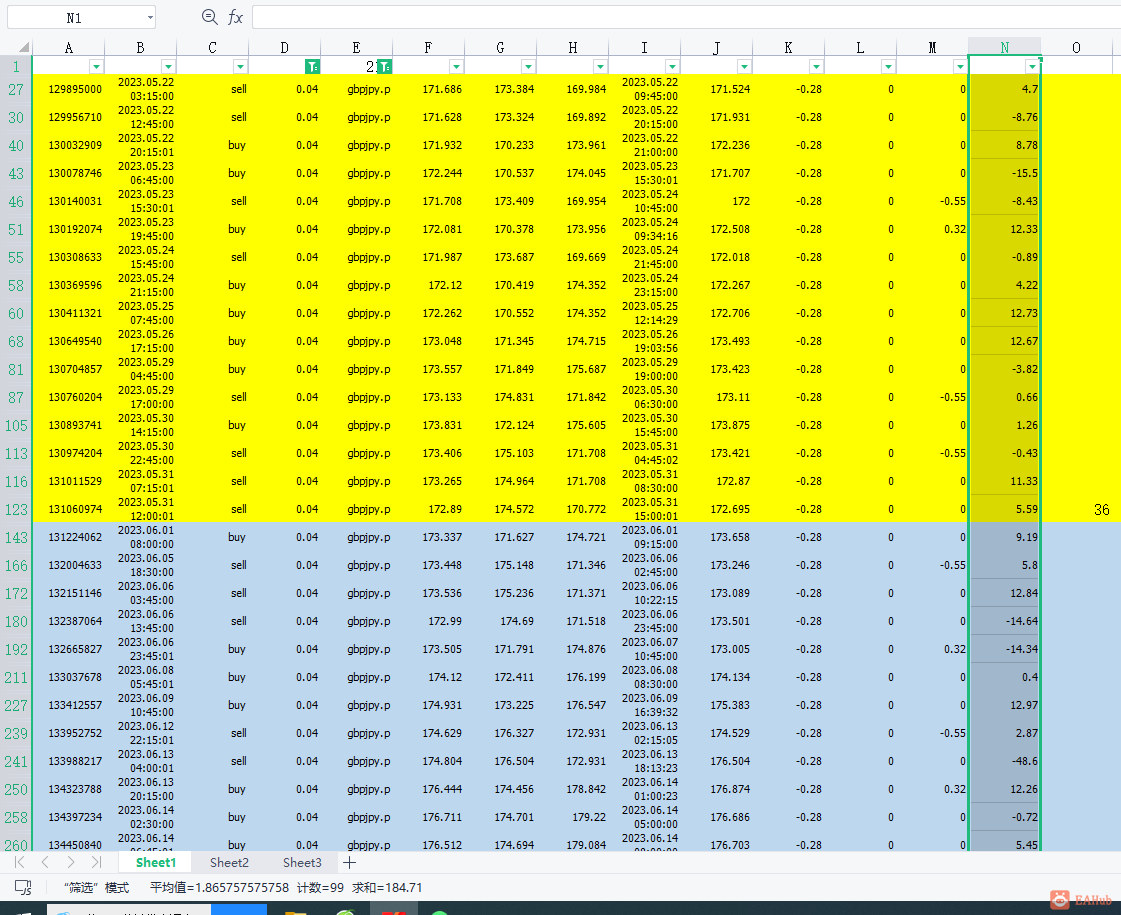This screenshot has height=915, width=1121.
Task: Click into the formula bar input field
Action: point(680,17)
